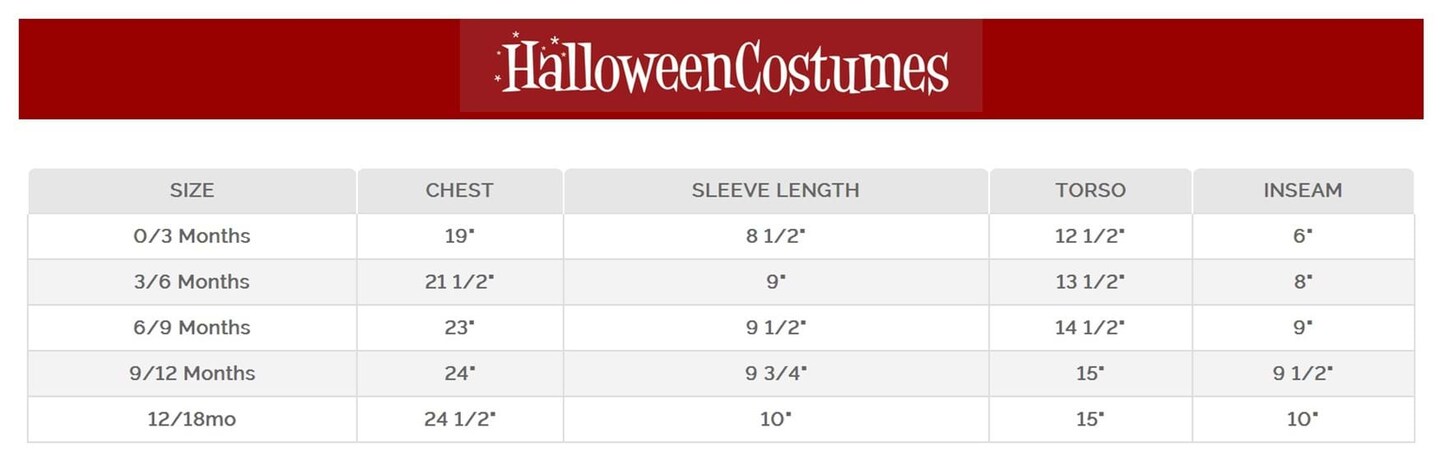Click the 6" inseam value
1440x470 pixels.
(x=1302, y=236)
